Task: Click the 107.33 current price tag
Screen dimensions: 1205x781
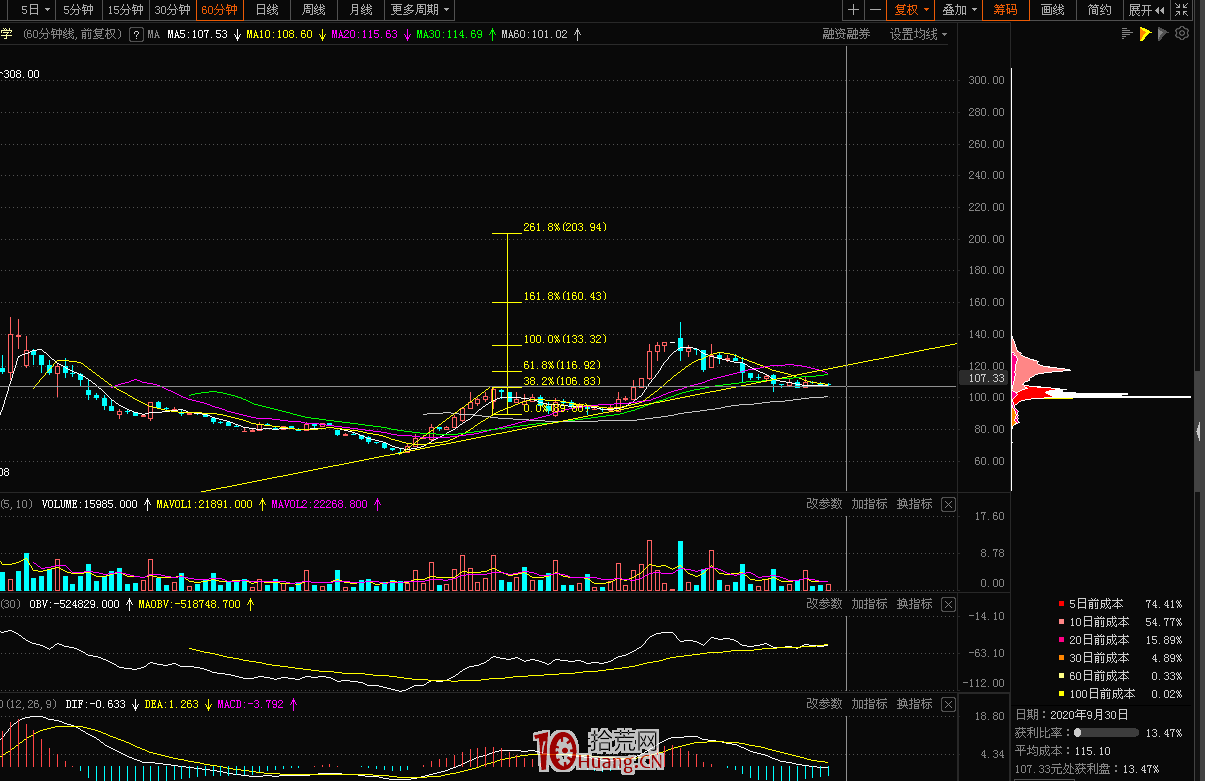Action: [x=985, y=379]
